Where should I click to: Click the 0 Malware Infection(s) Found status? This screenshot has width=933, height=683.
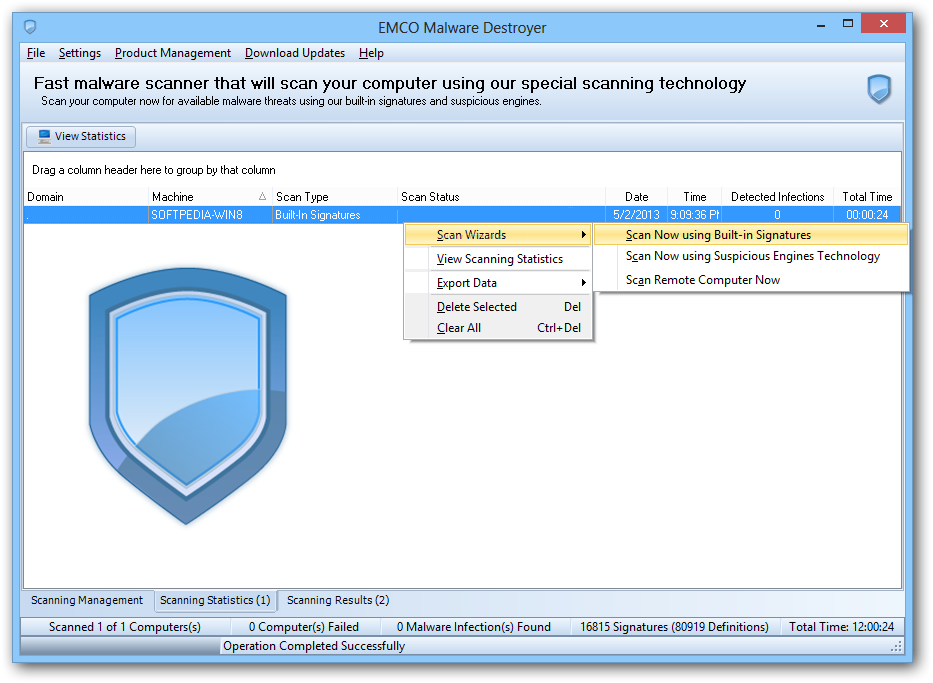[474, 627]
